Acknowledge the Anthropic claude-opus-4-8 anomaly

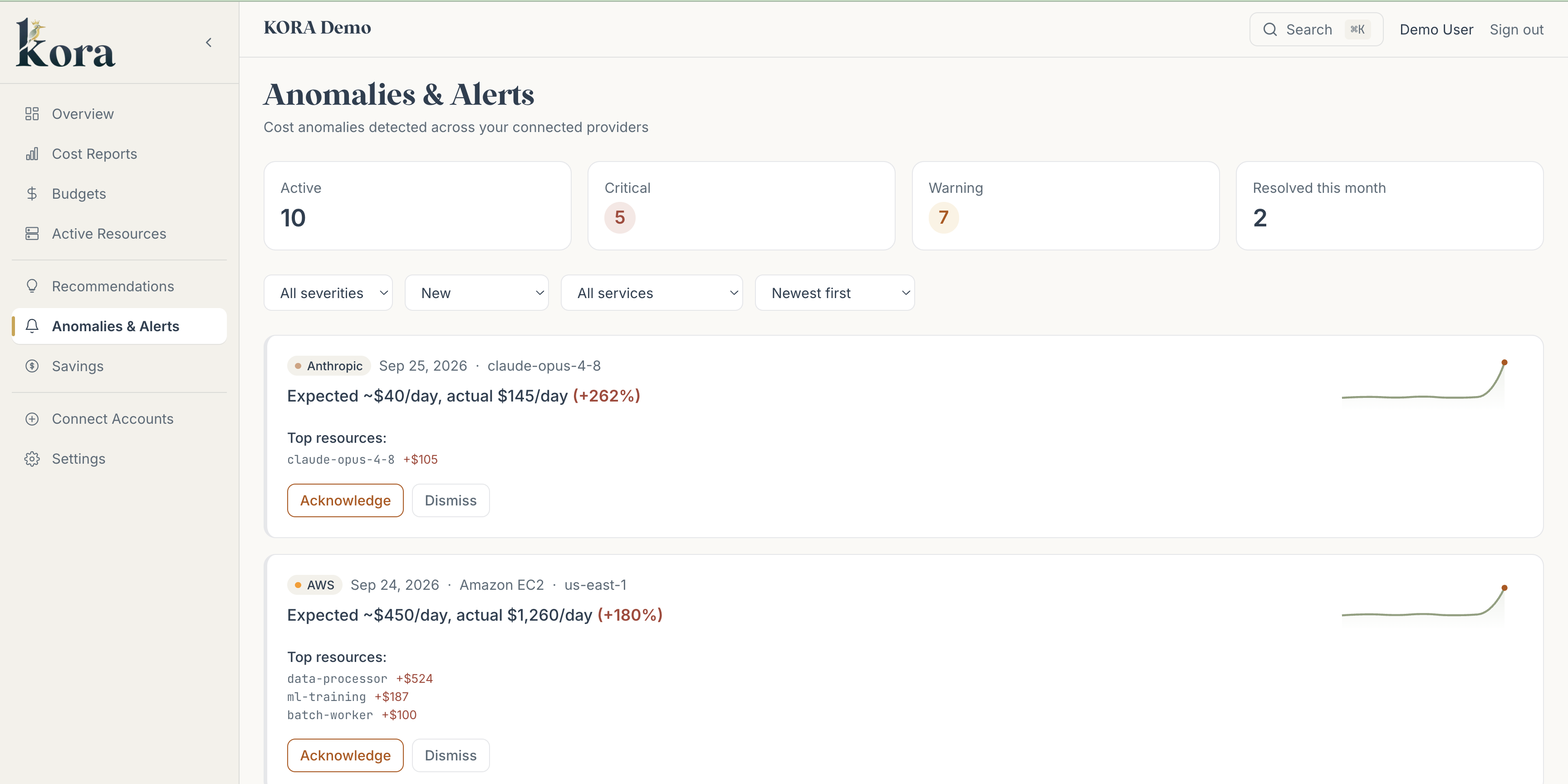point(345,500)
